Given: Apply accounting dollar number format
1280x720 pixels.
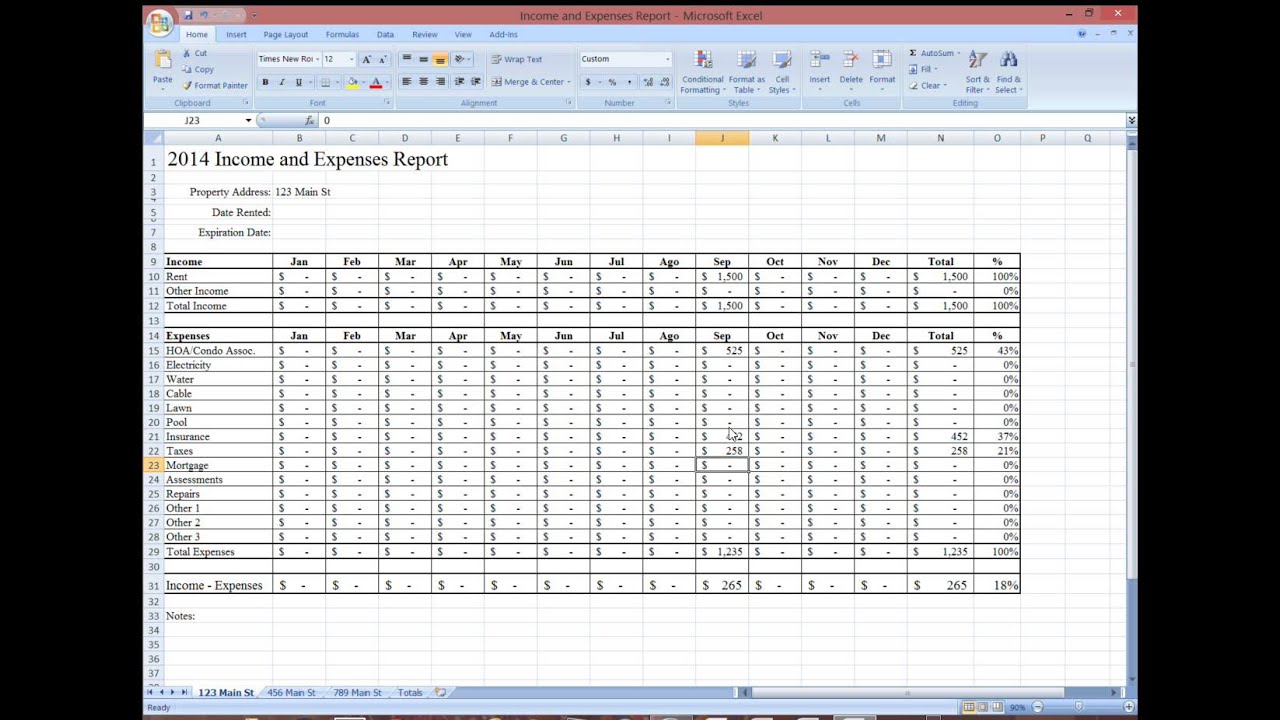Looking at the screenshot, I should 588,82.
